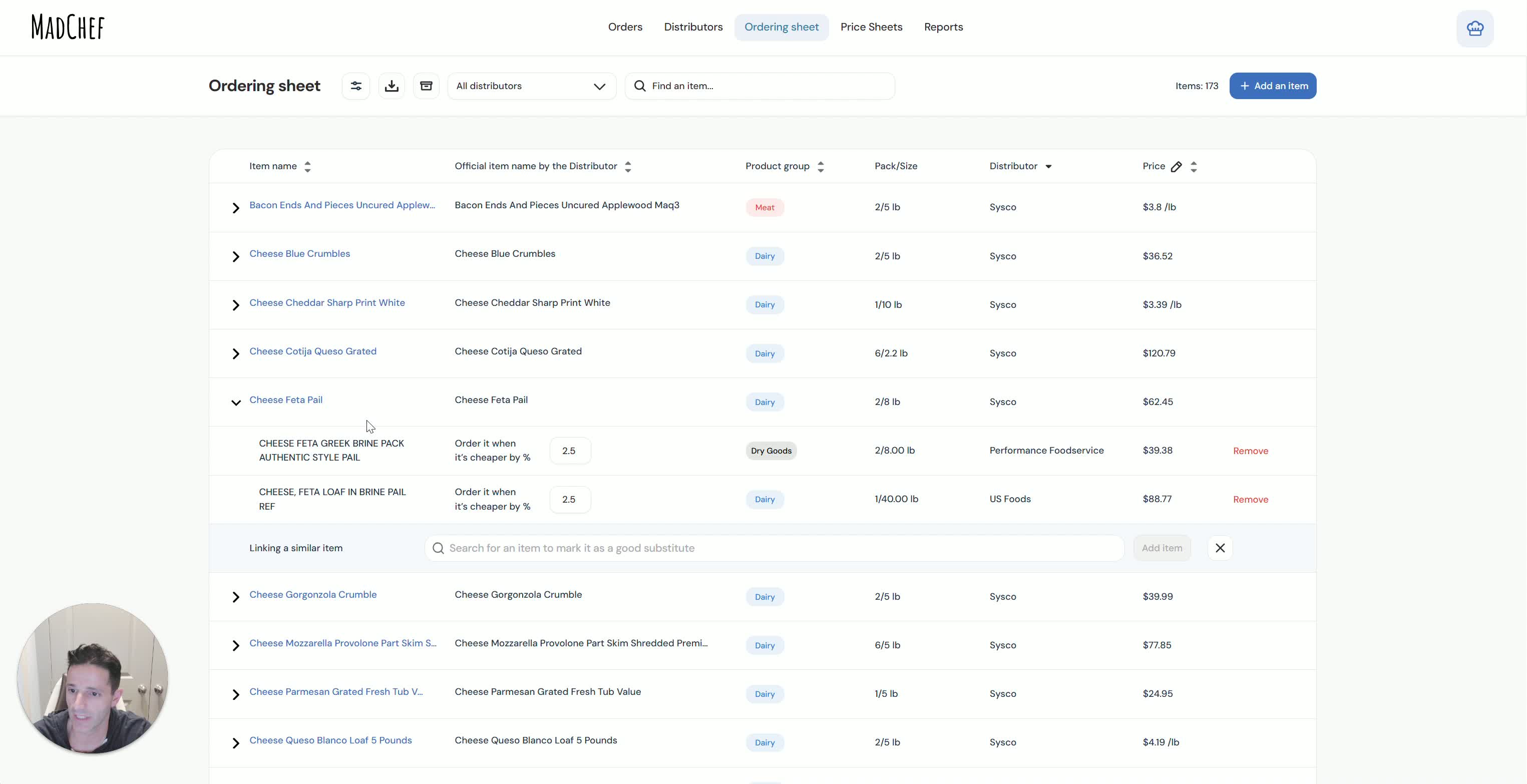Expand the Cheese Cotija Queso Grated row

(235, 354)
